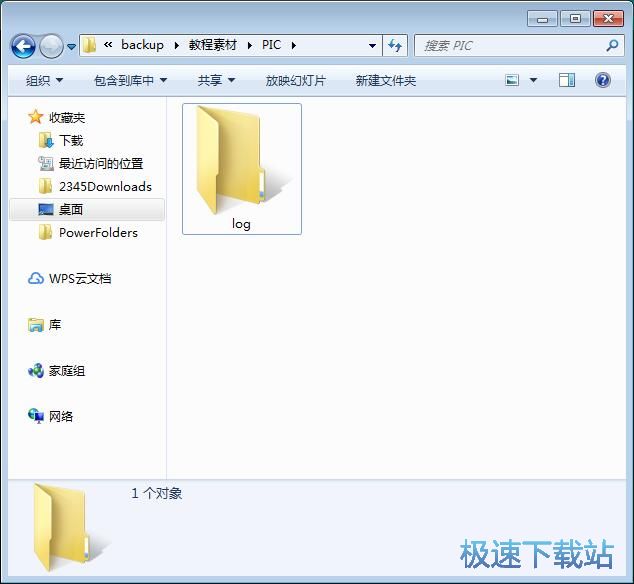Create folder with 新建文件夹
This screenshot has height=584, width=634.
click(x=386, y=80)
